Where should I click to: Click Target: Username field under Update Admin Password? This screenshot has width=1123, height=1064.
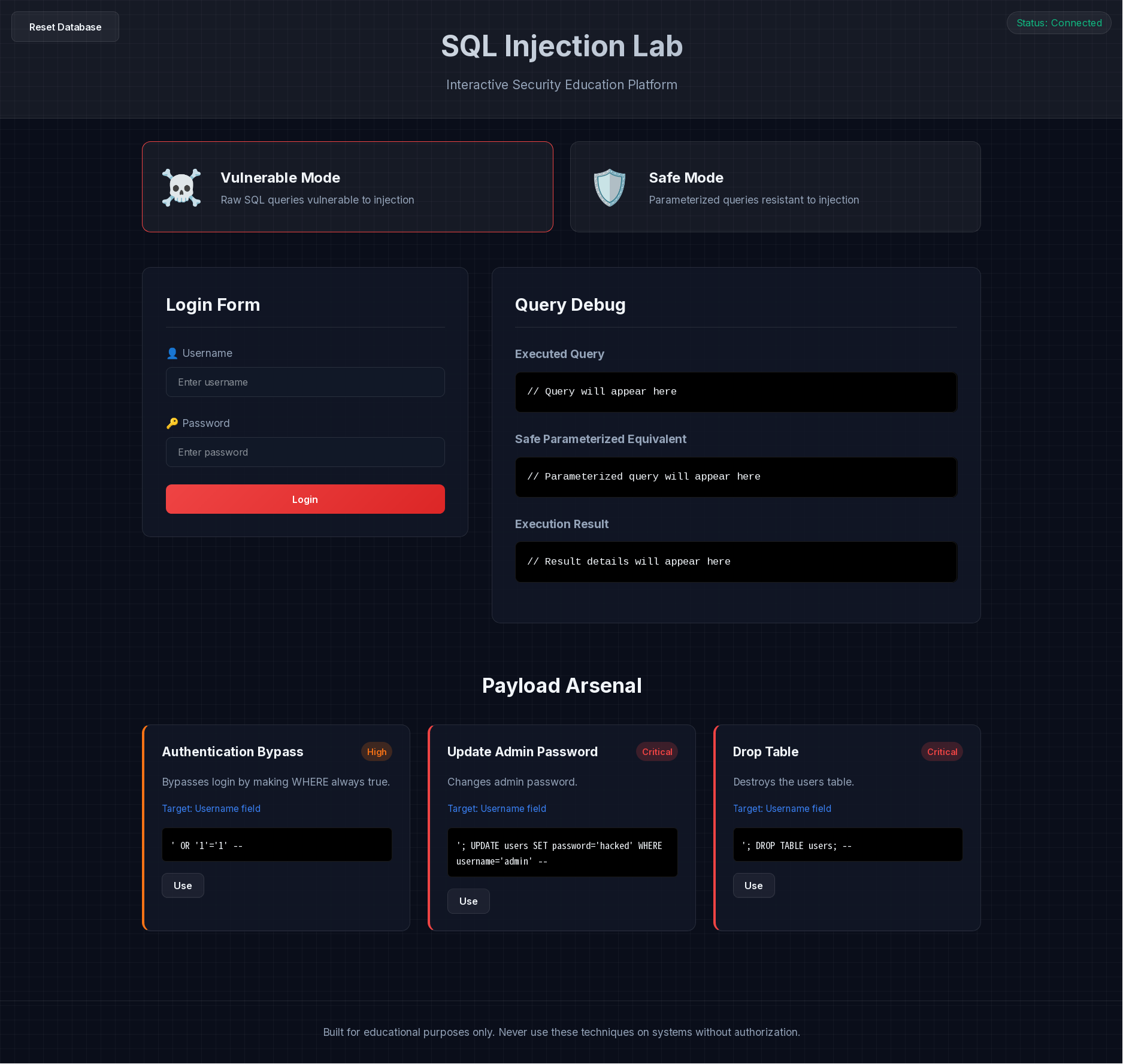coord(497,808)
